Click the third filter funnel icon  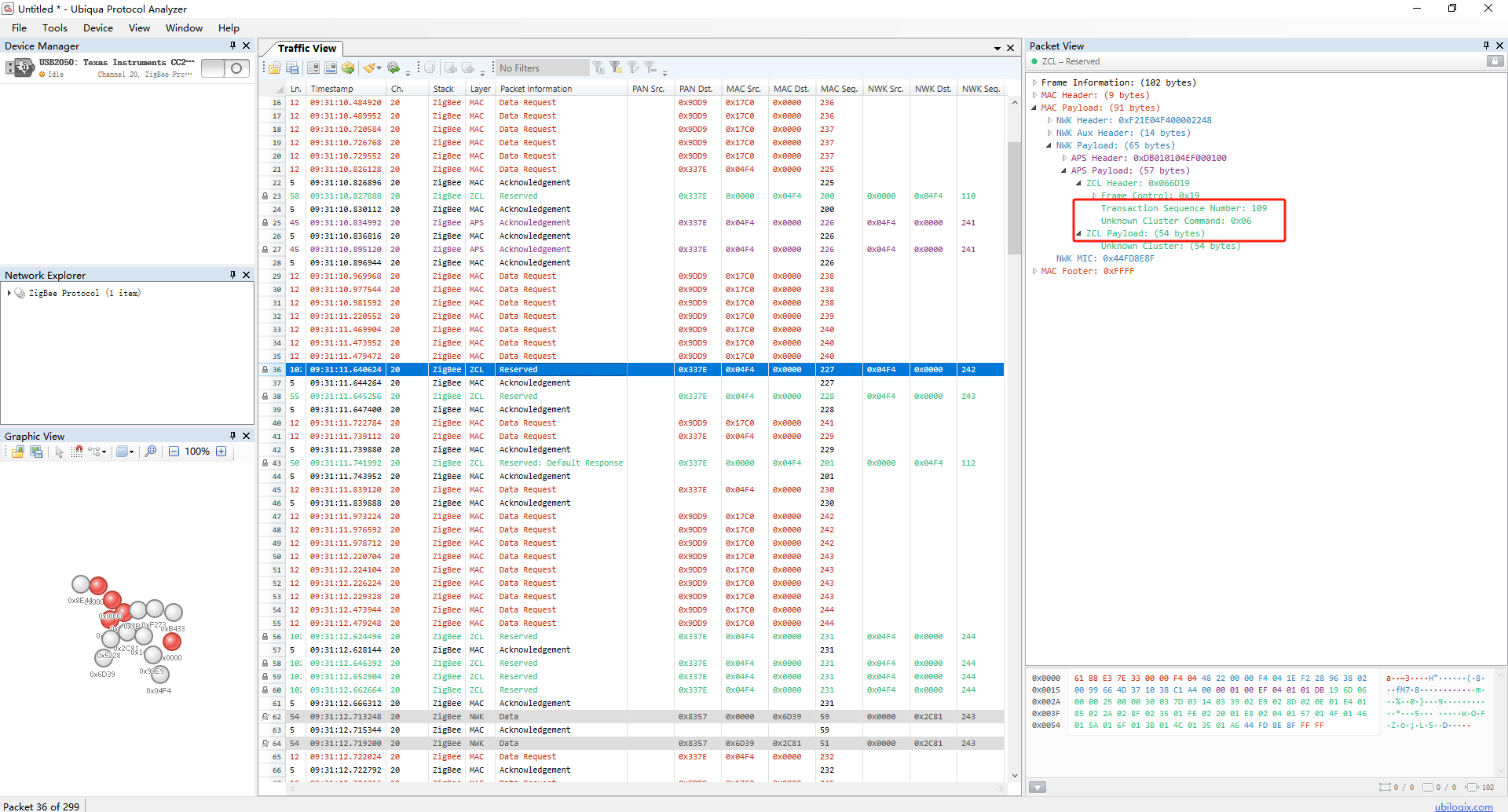coord(633,68)
